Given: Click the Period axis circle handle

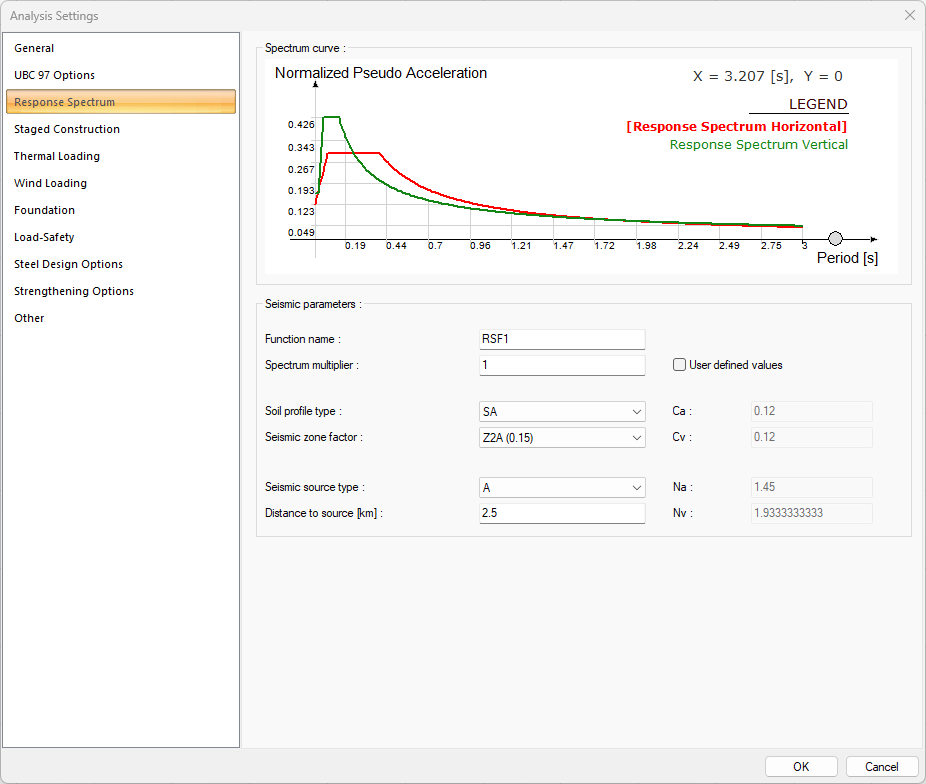Looking at the screenshot, I should 836,239.
